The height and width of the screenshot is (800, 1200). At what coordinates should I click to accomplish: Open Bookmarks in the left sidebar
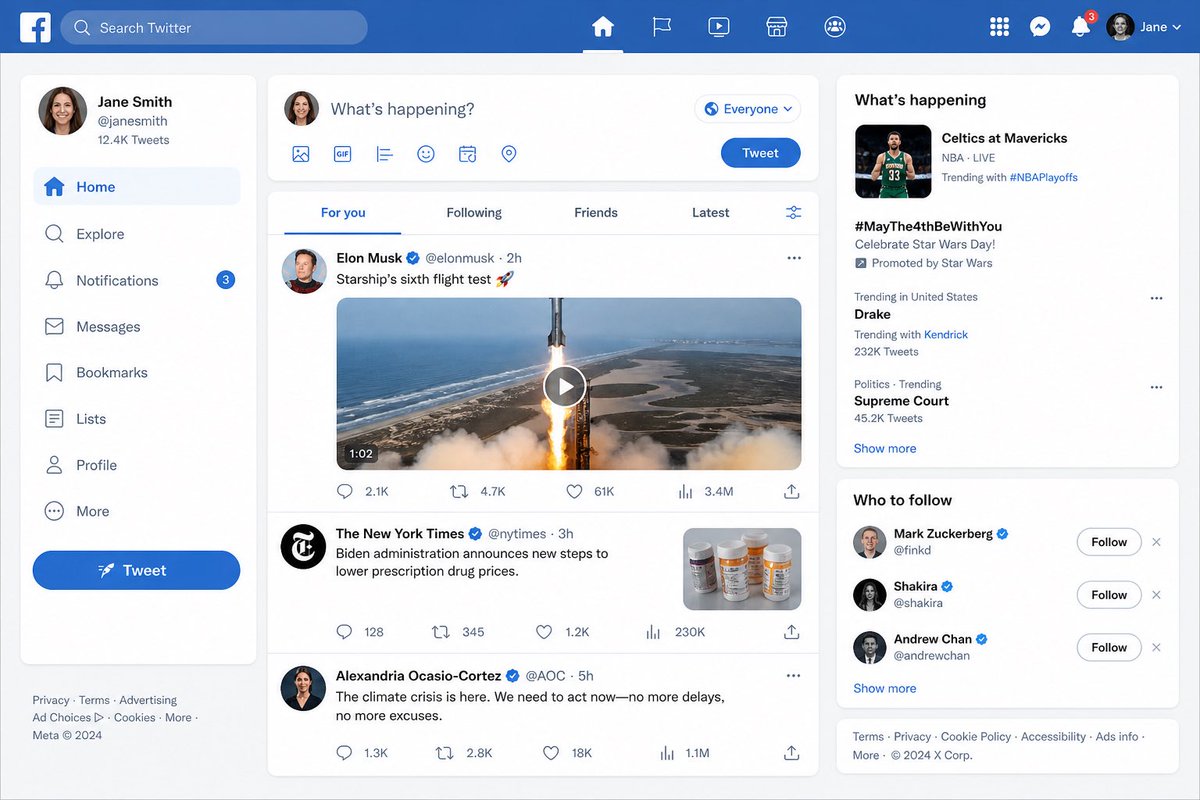click(137, 372)
